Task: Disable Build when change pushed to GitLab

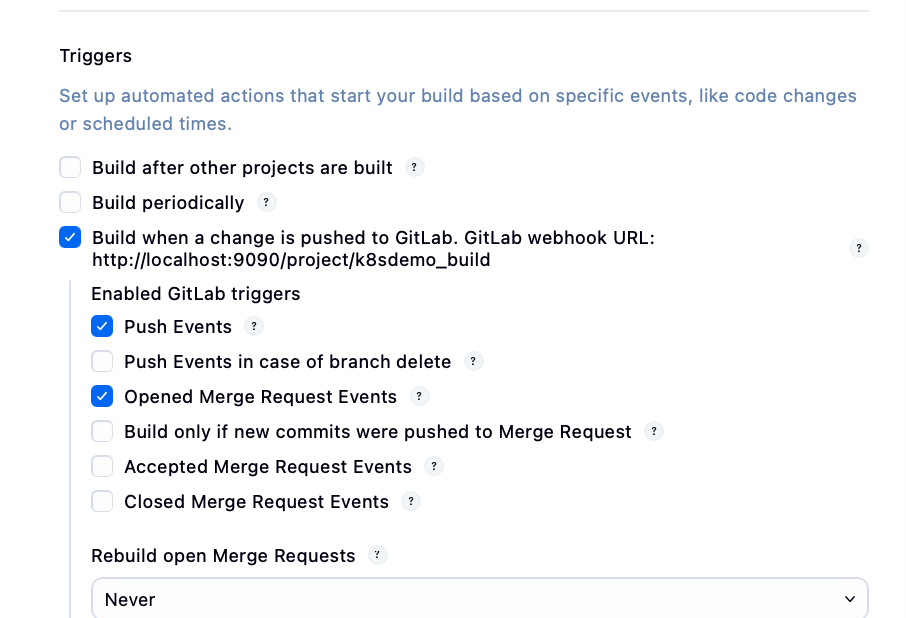Action: tap(70, 238)
